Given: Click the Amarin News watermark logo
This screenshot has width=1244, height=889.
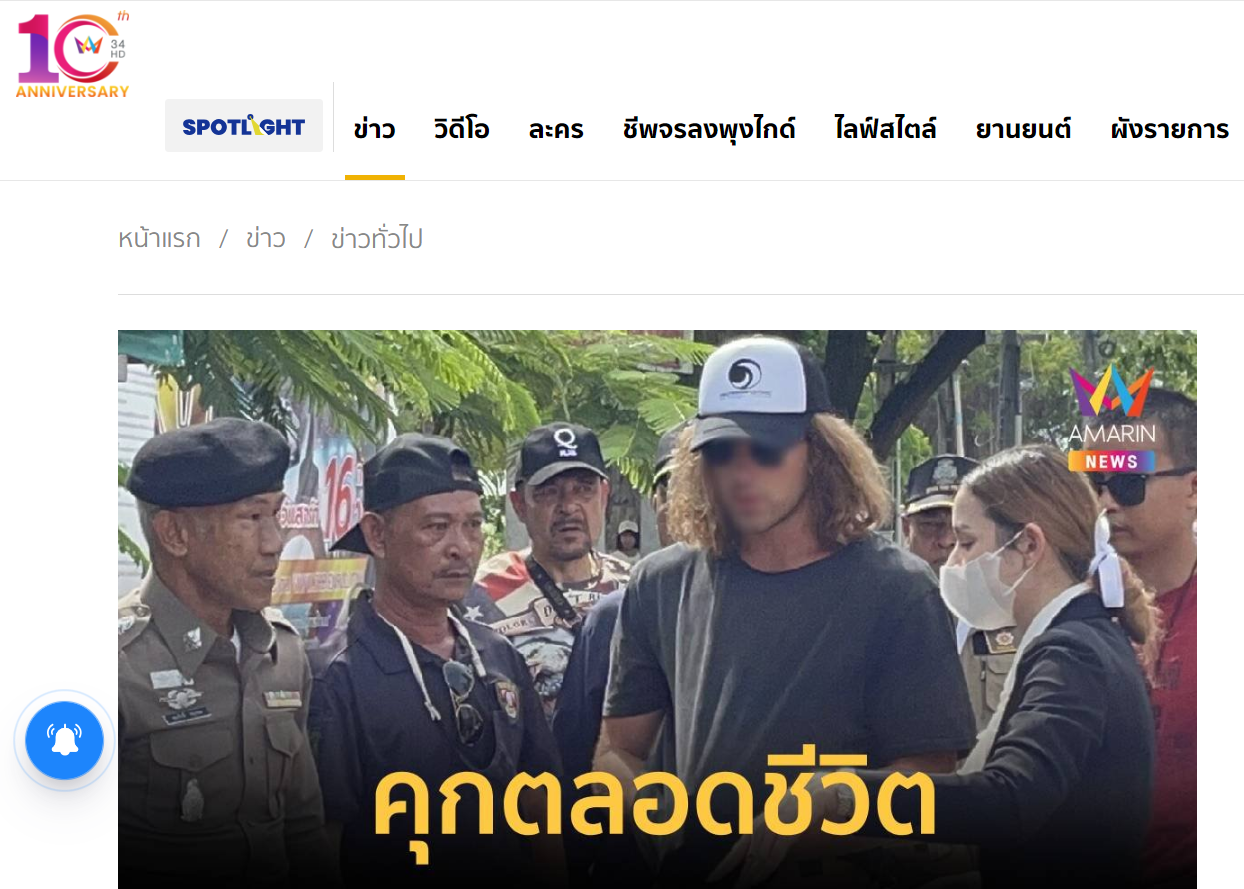Looking at the screenshot, I should 1111,419.
